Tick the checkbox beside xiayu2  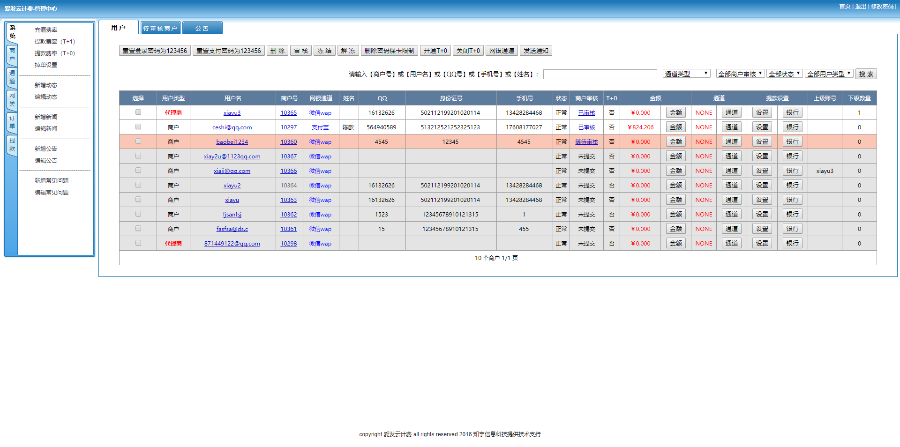pyautogui.click(x=138, y=185)
